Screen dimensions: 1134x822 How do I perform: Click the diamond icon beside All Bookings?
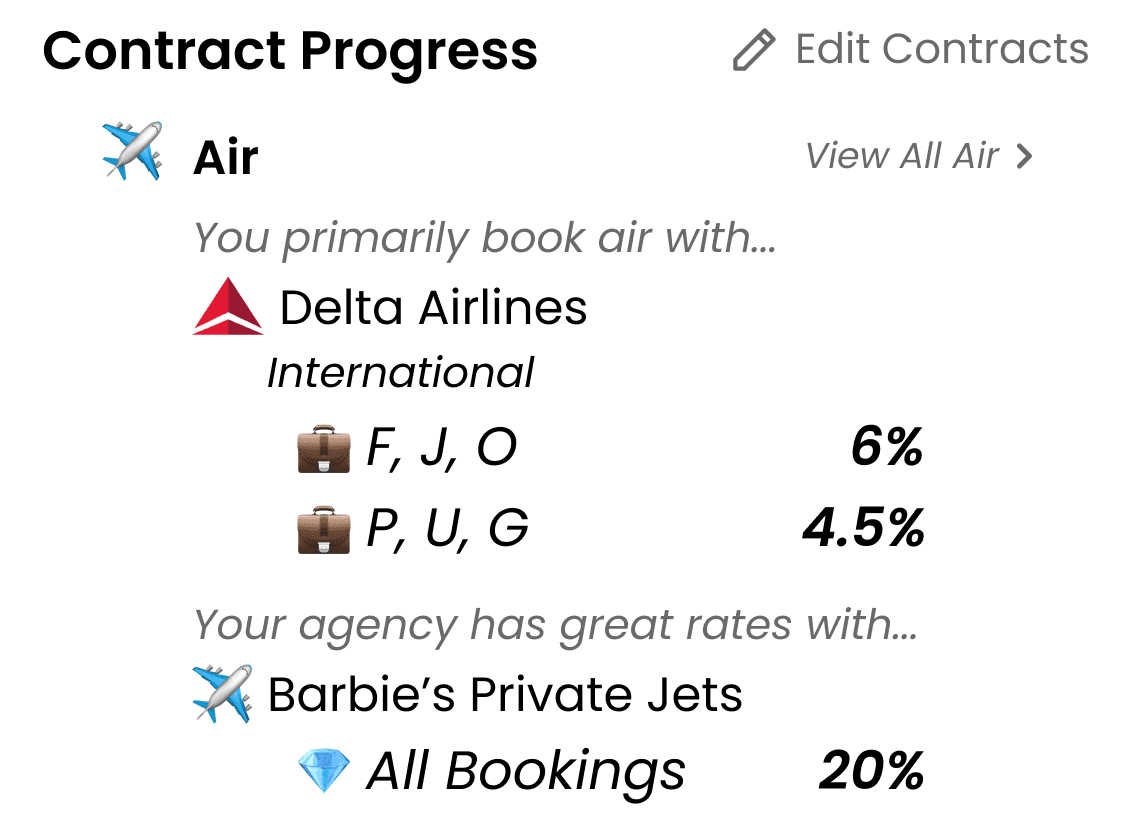[324, 772]
